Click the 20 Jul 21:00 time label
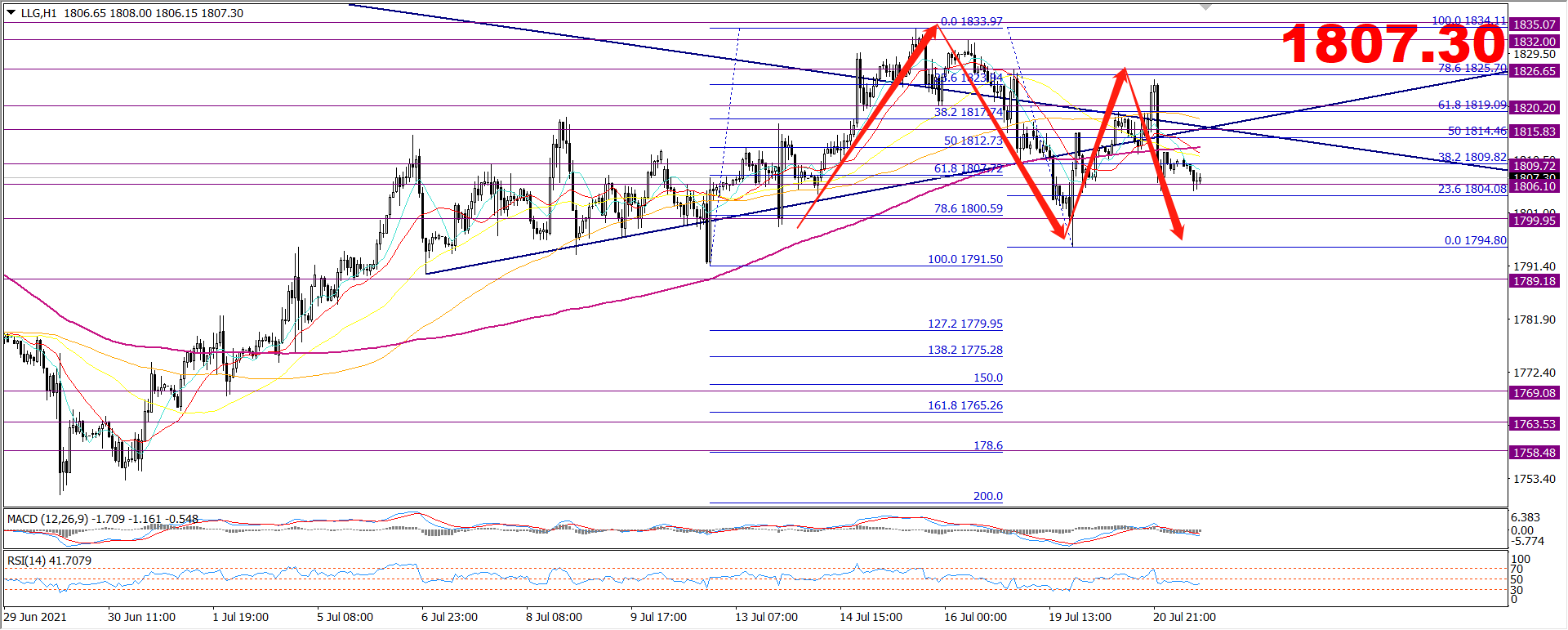Image resolution: width=1568 pixels, height=630 pixels. (x=1185, y=617)
